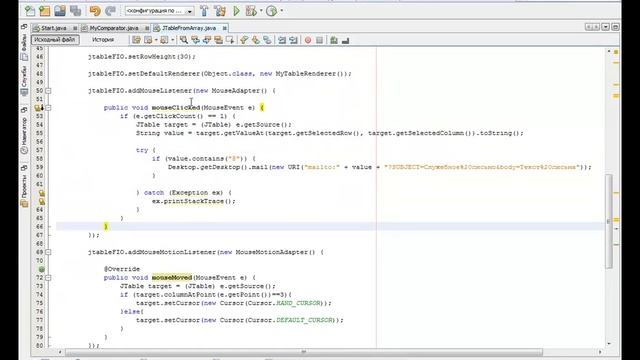Screen dimensions: 640x360
Task: Click the New Project toolbar icon
Action: click(44, 11)
